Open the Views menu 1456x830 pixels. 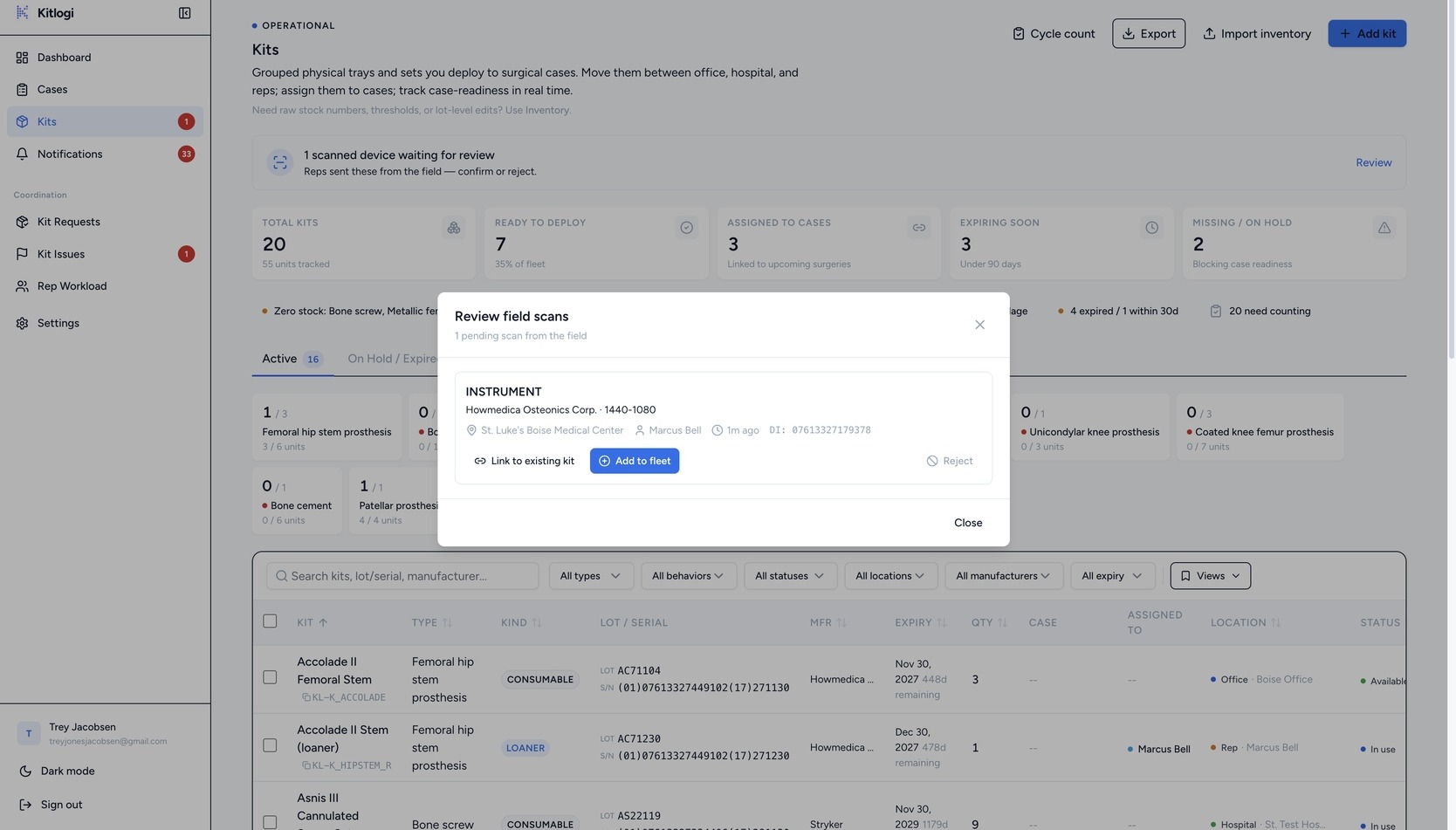1210,576
